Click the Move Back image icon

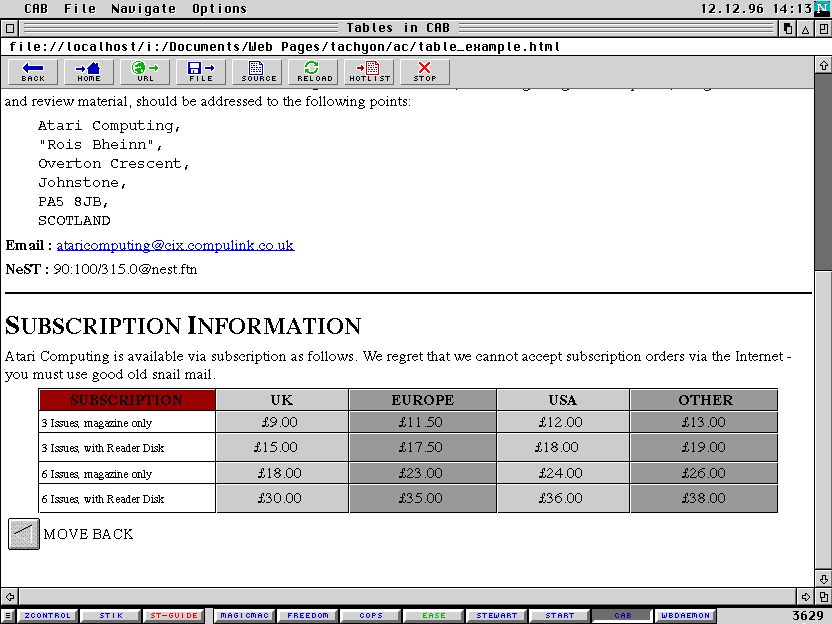click(x=23, y=534)
